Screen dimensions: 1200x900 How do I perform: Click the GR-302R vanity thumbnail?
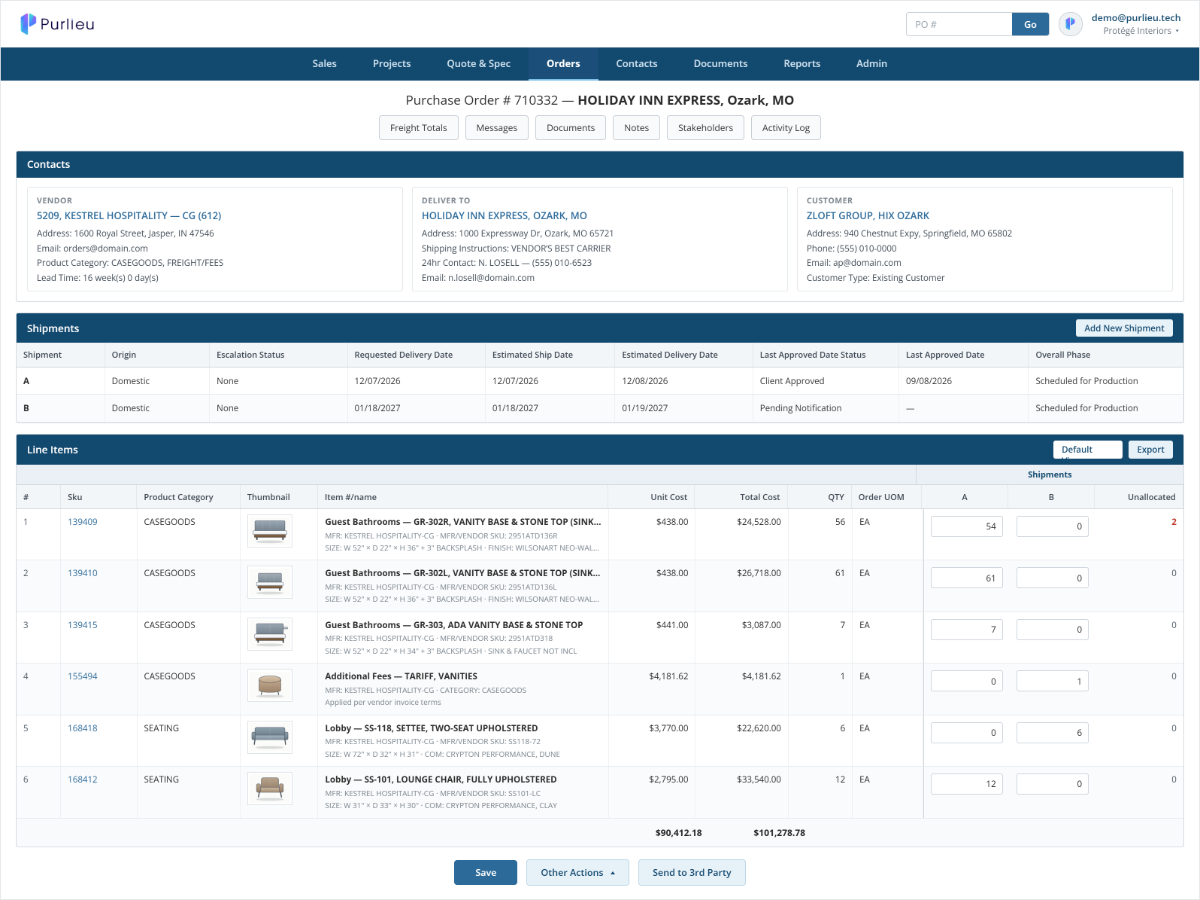[270, 530]
